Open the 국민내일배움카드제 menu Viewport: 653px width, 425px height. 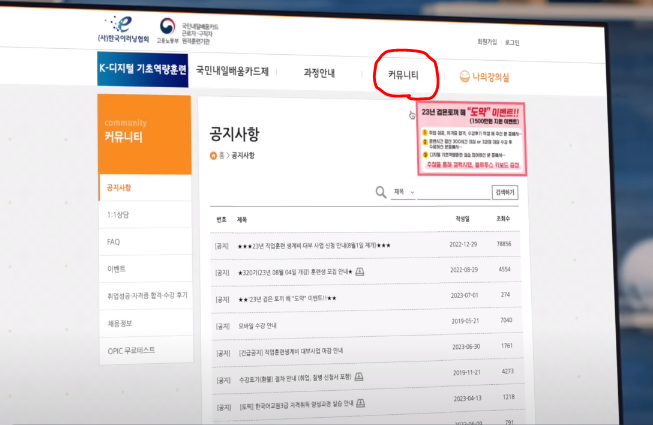click(232, 71)
